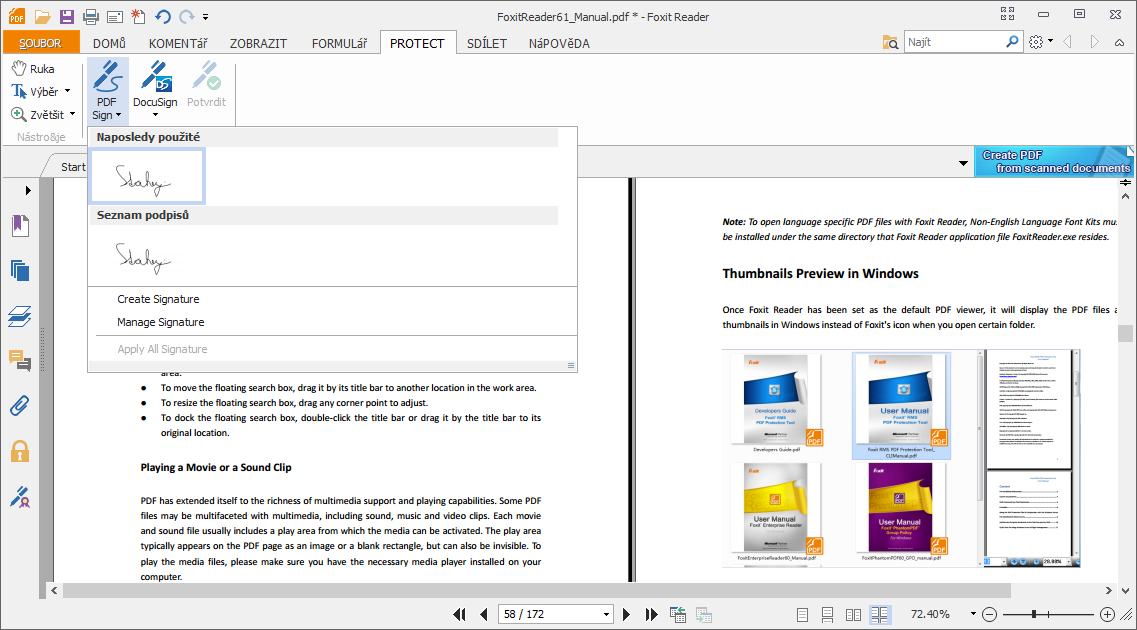Open the NÁPOVĚDA help tab
1137x630 pixels.
pos(559,43)
